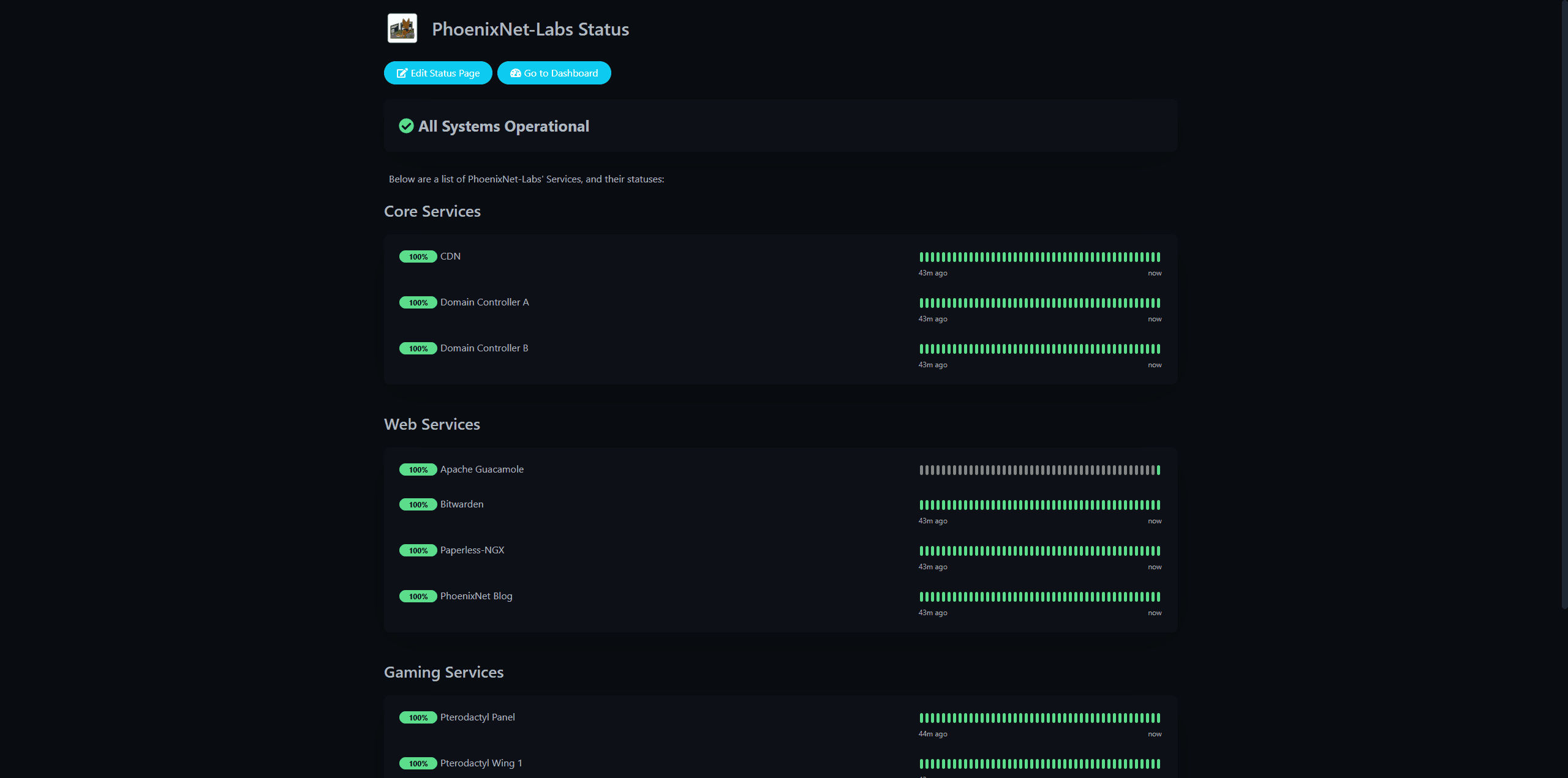Click the Core Services section header

432,211
